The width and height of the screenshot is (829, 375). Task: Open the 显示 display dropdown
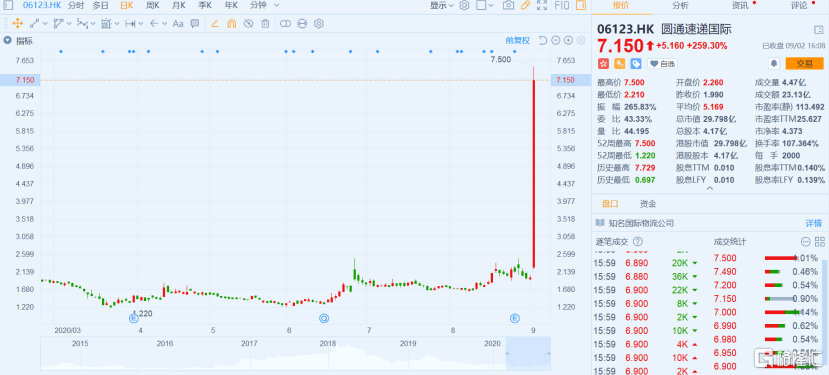441,5
